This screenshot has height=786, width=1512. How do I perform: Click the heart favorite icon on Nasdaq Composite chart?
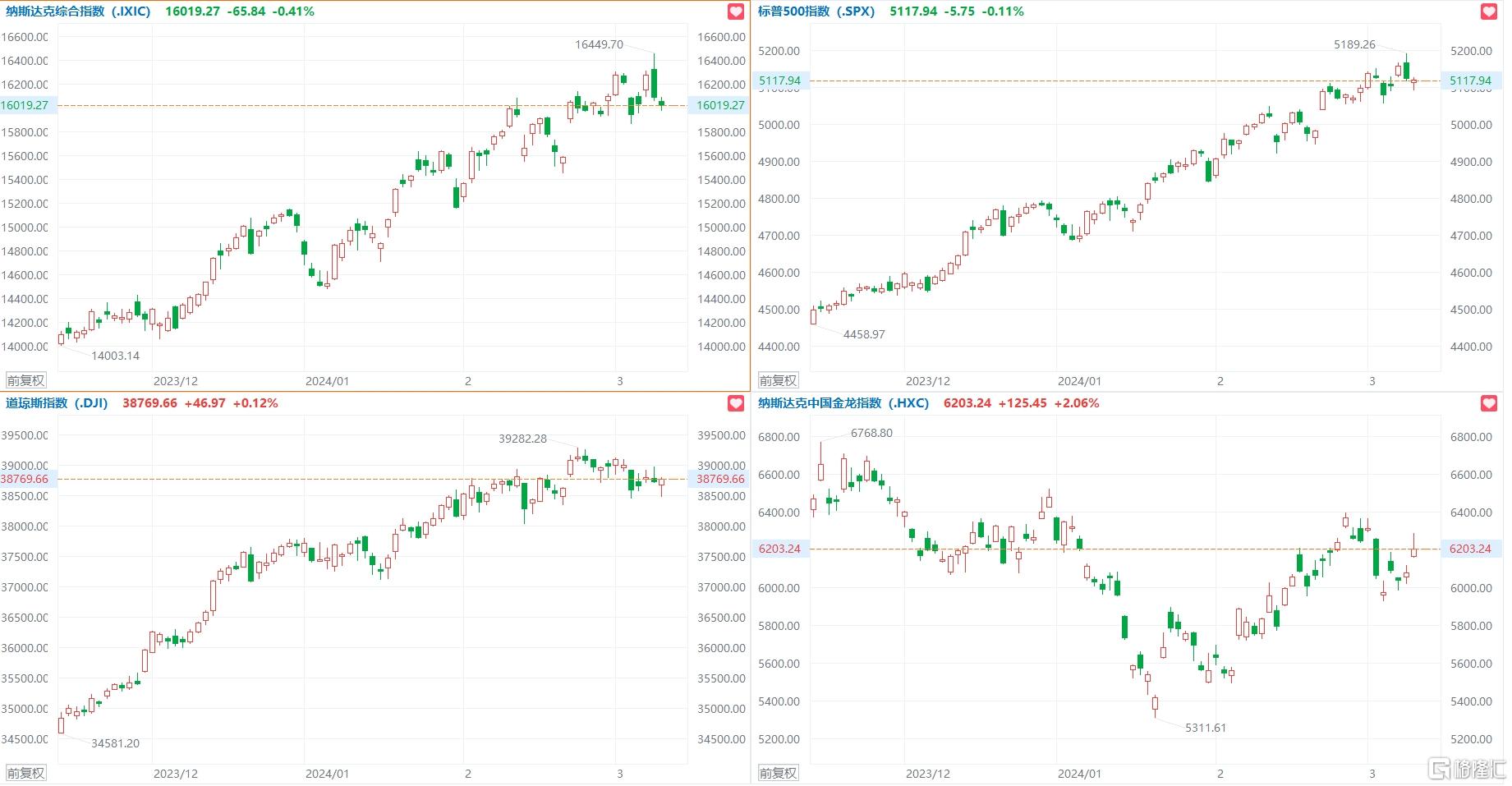[736, 11]
